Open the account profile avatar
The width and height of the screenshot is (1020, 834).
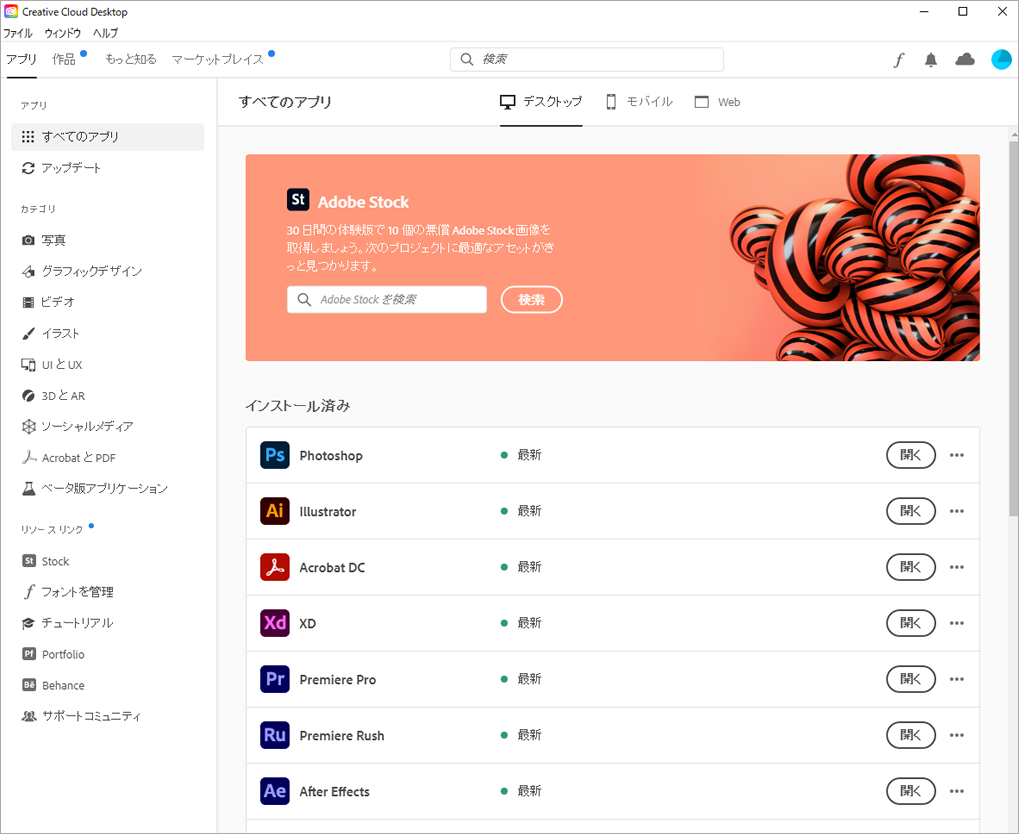(1001, 59)
